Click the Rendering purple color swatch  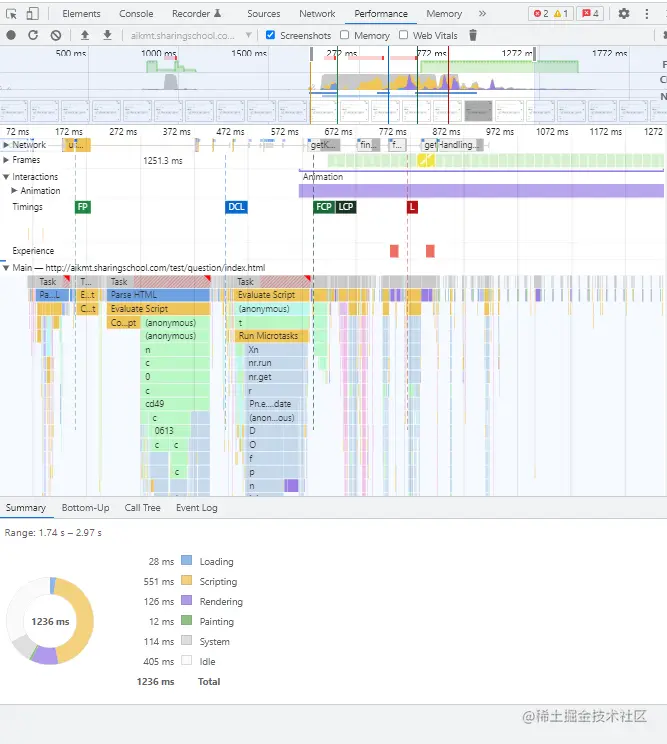187,600
